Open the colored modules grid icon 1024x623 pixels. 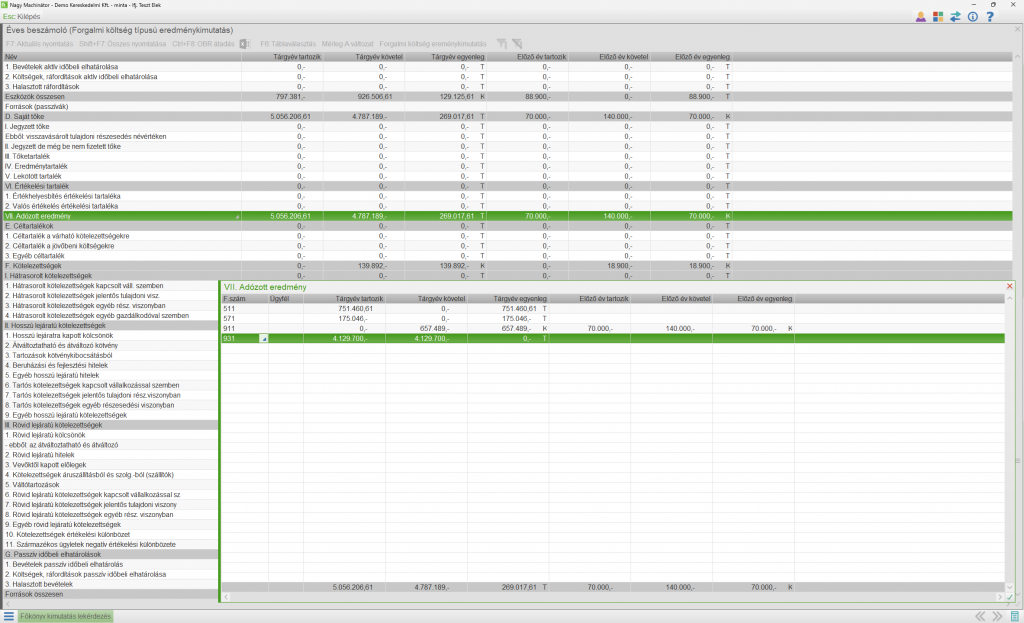938,17
